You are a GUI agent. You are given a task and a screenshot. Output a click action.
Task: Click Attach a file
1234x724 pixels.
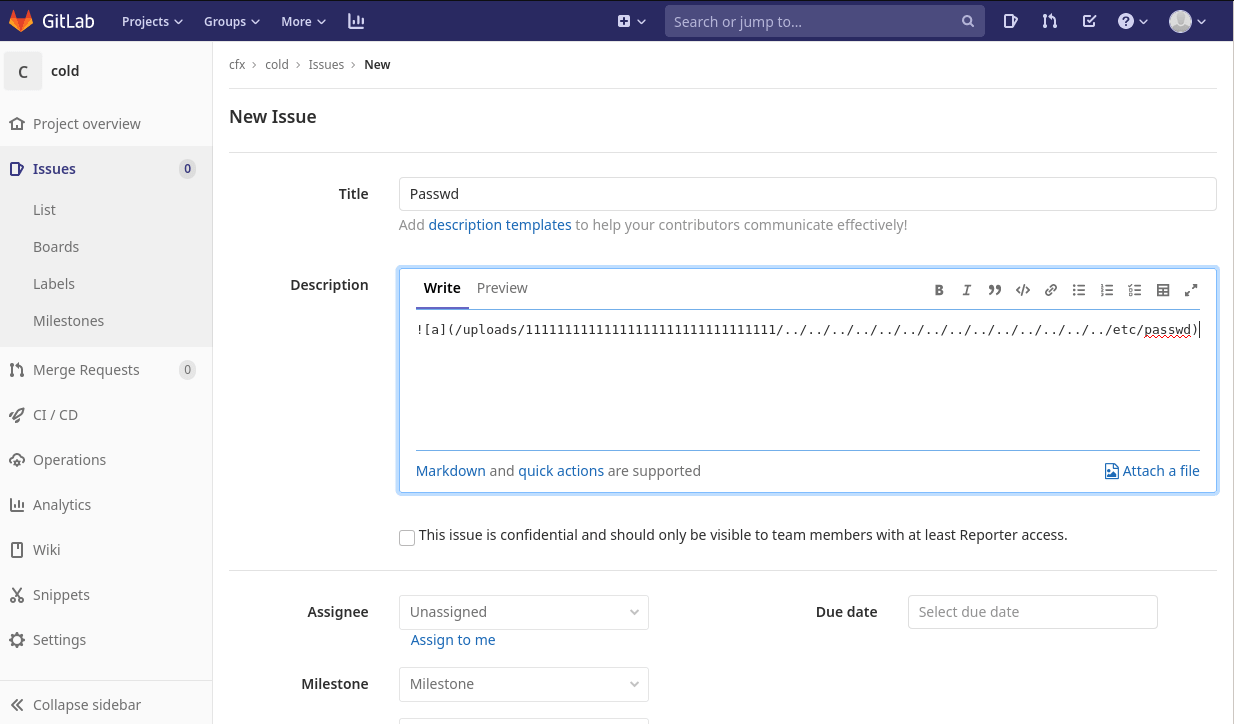(1151, 471)
